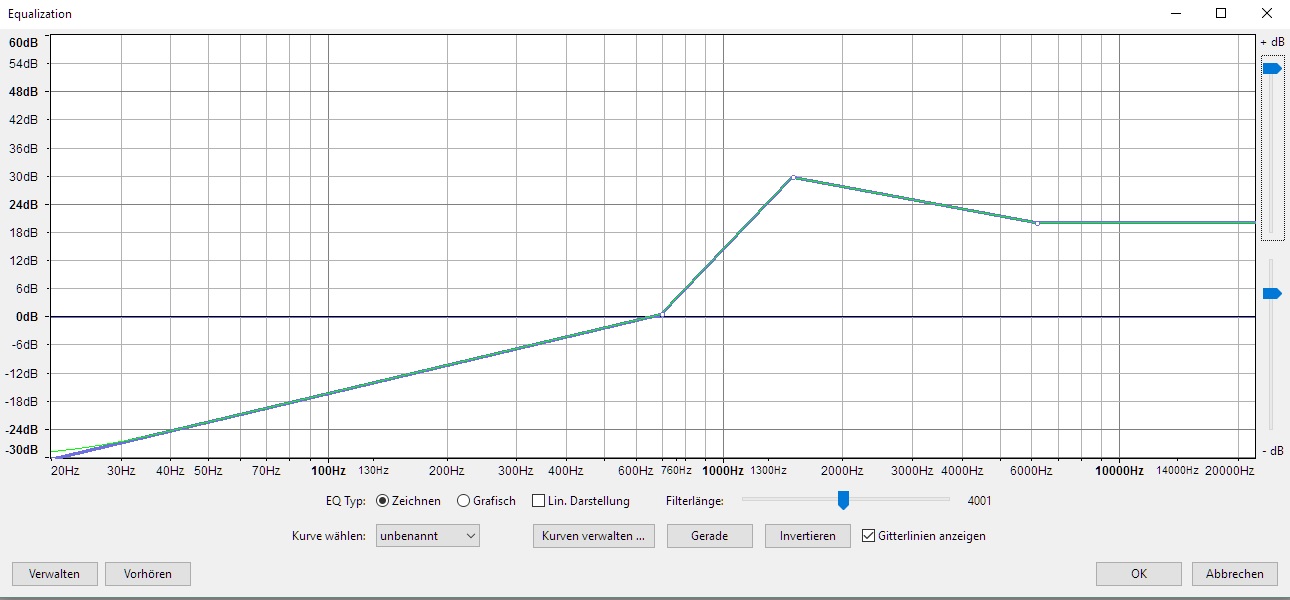Click the upper + dB slider handle

click(x=1272, y=68)
